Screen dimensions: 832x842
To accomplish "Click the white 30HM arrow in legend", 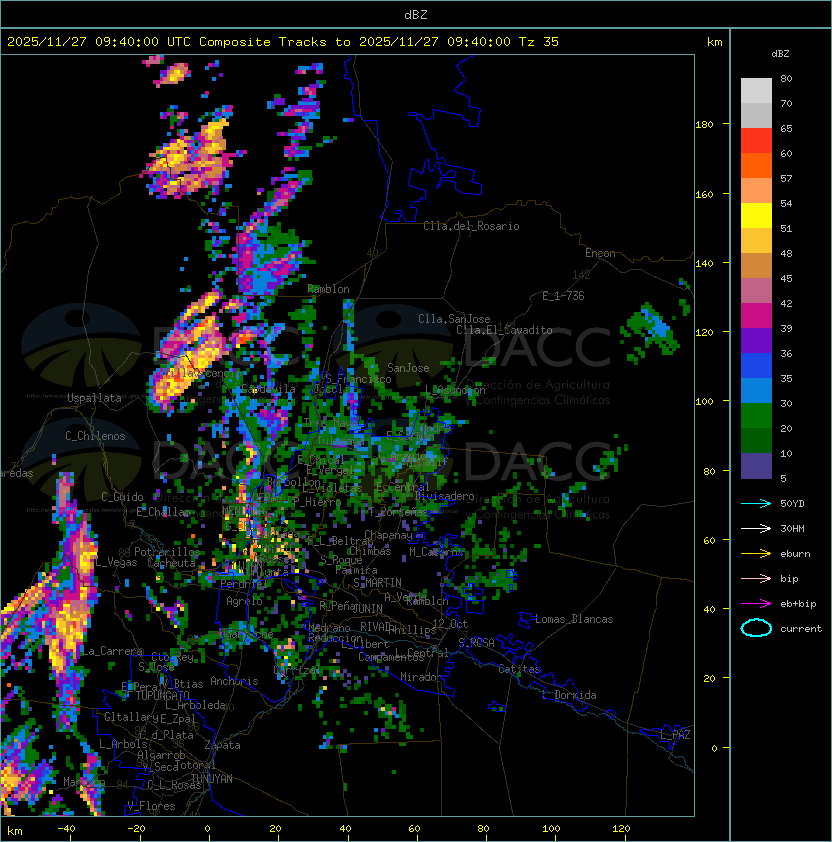I will (756, 528).
